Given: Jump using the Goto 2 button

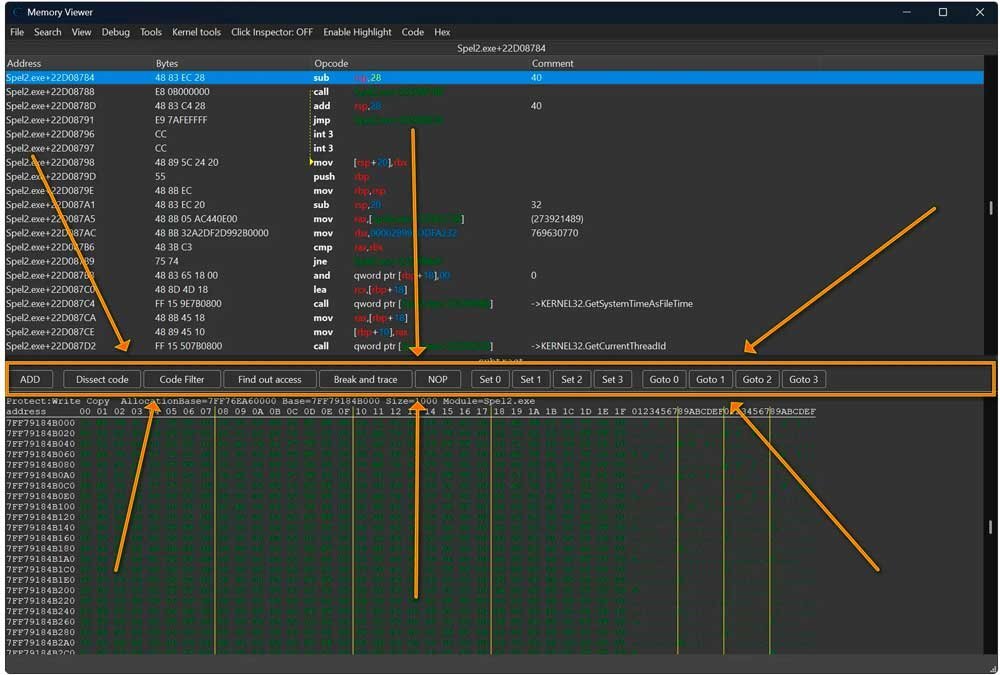Looking at the screenshot, I should 757,379.
